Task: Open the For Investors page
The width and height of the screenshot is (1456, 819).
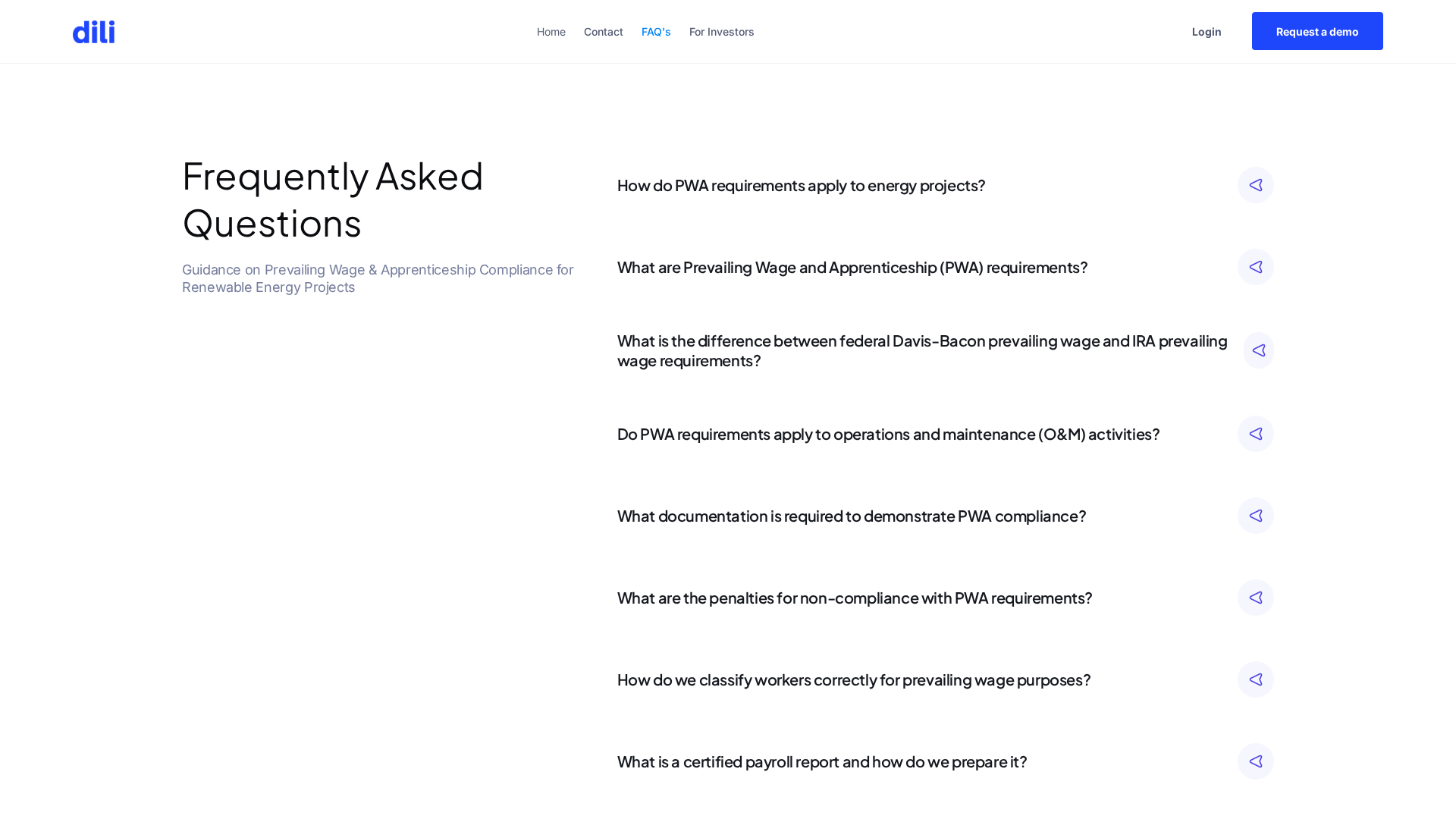Action: point(721,32)
